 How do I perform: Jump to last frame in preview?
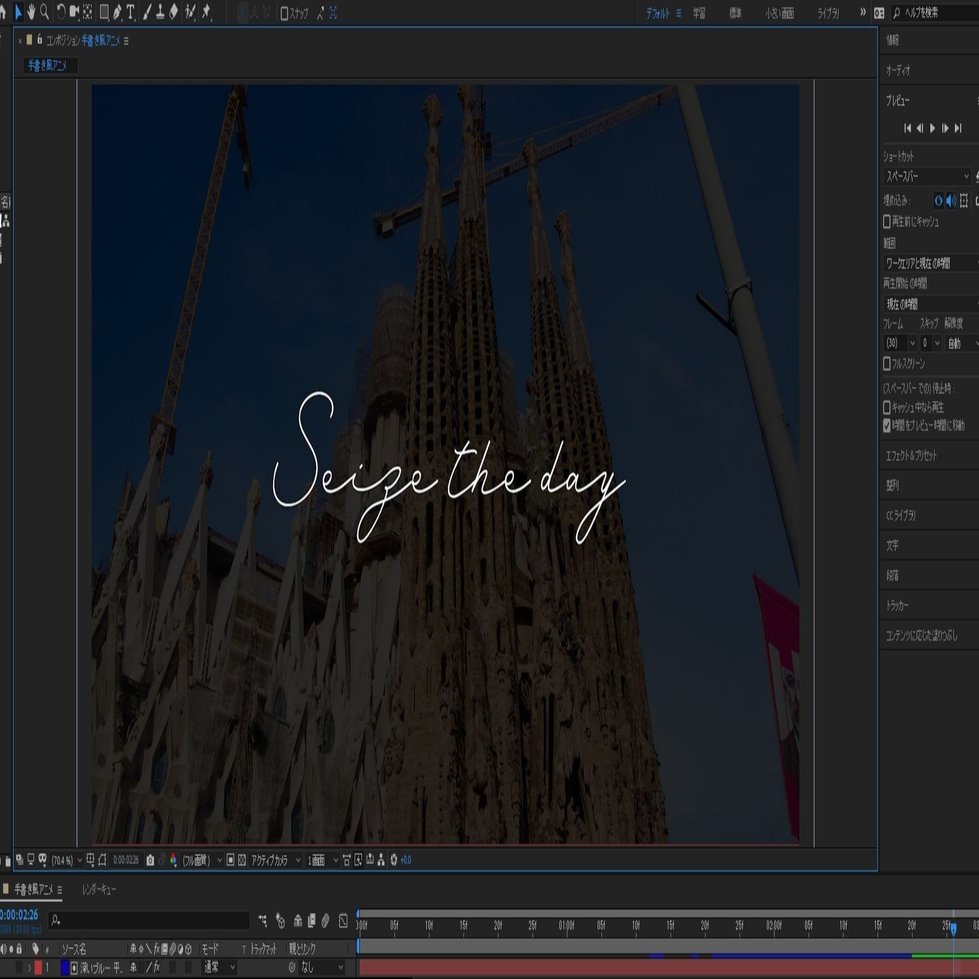[x=958, y=128]
